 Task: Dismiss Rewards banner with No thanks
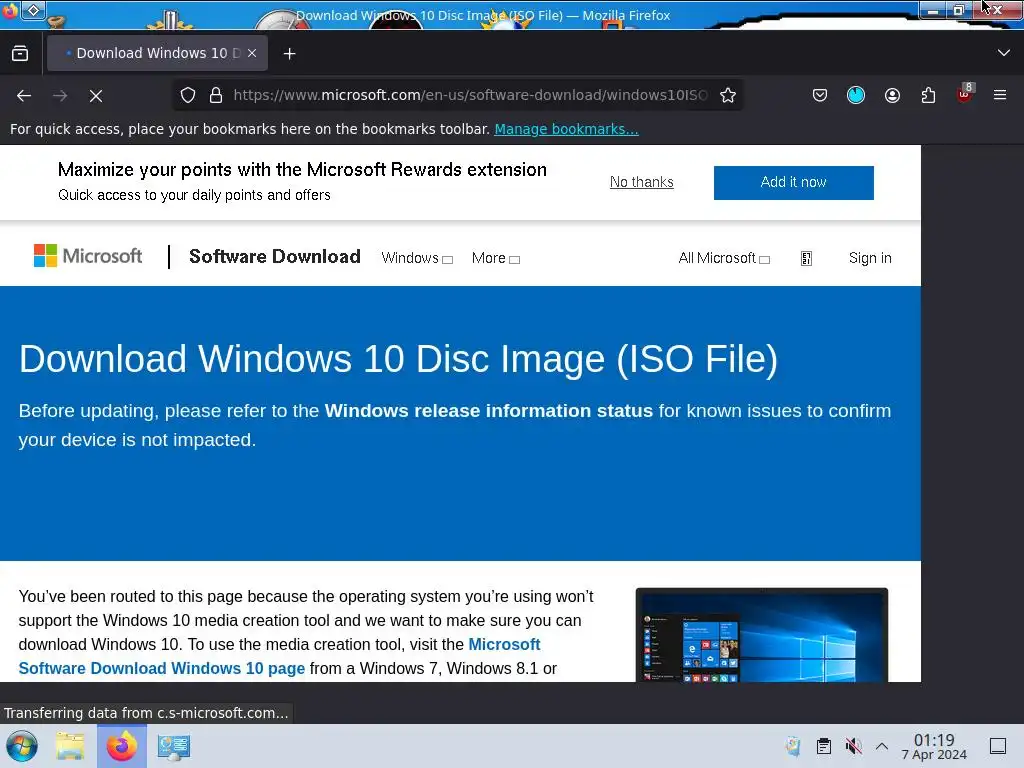pyautogui.click(x=641, y=182)
